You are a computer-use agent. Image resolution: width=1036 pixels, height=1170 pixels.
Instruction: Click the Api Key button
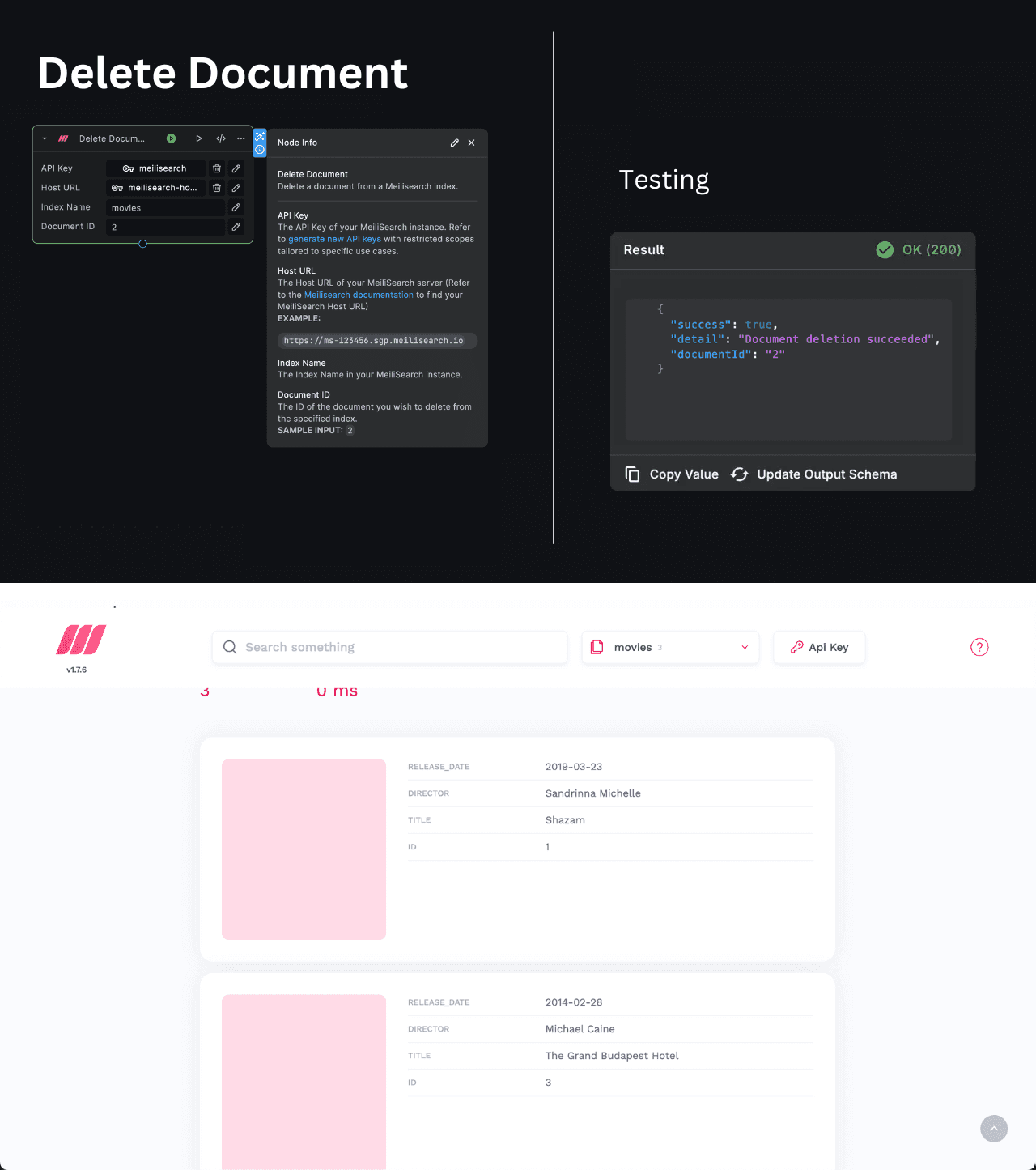point(819,647)
